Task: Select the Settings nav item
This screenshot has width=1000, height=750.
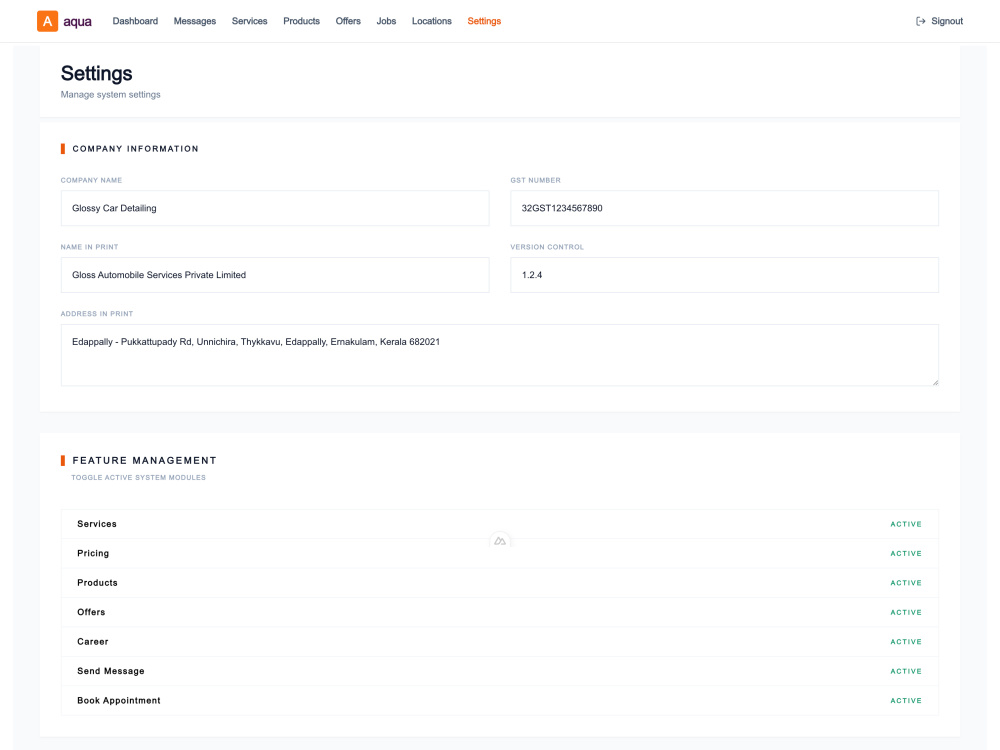Action: point(484,21)
